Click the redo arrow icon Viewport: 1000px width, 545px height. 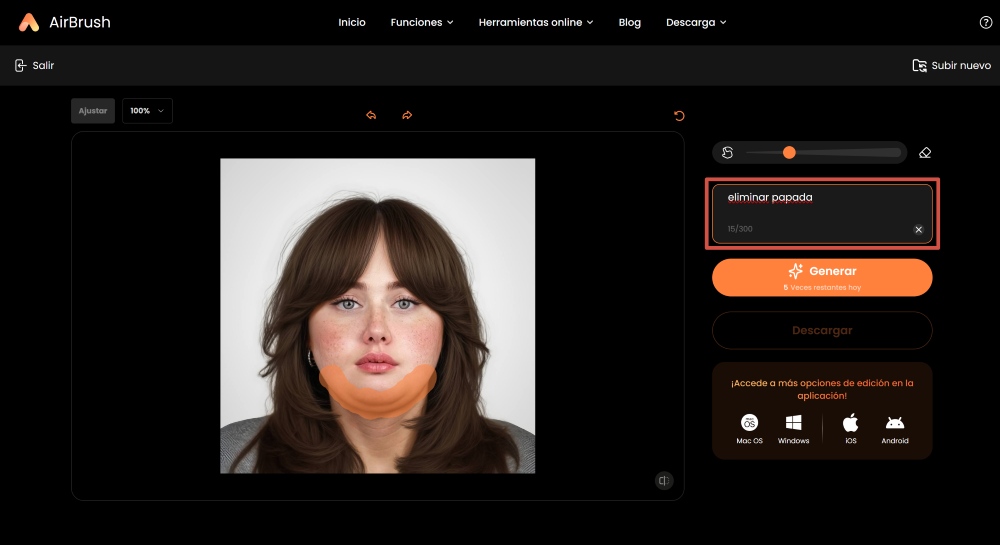pyautogui.click(x=407, y=116)
